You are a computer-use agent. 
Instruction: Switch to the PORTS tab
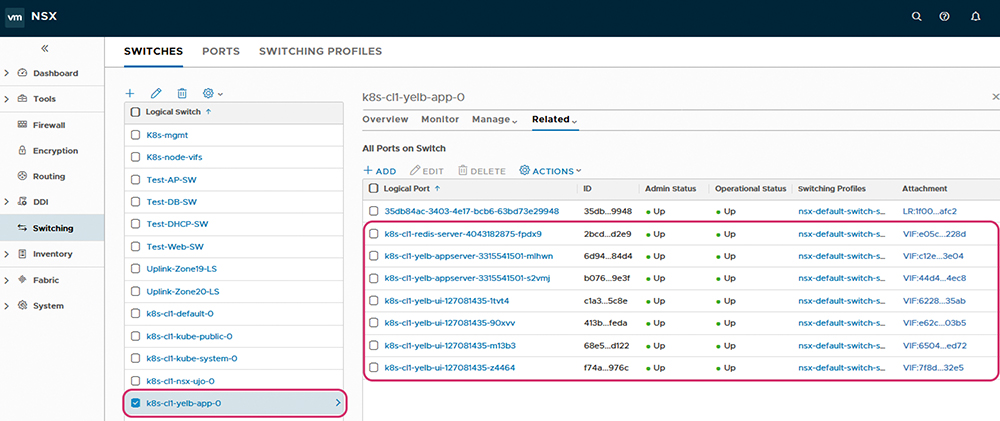(x=221, y=52)
